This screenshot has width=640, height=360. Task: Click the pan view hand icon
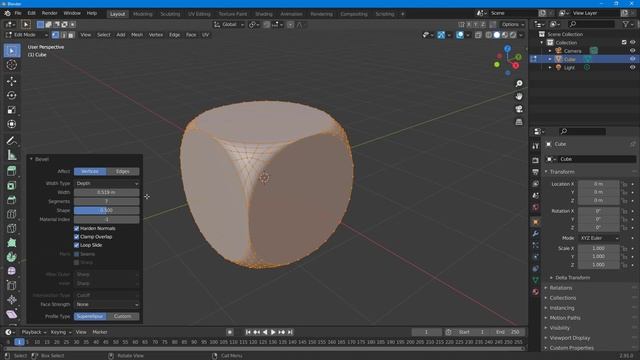[519, 96]
